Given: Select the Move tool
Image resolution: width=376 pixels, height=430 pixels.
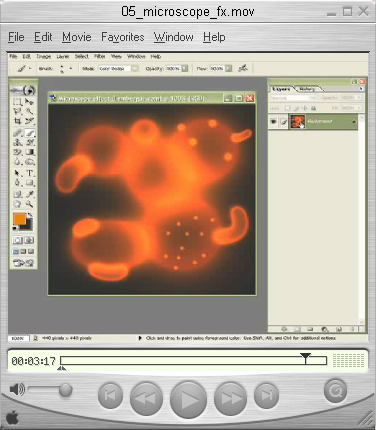Looking at the screenshot, I should pos(29,102).
